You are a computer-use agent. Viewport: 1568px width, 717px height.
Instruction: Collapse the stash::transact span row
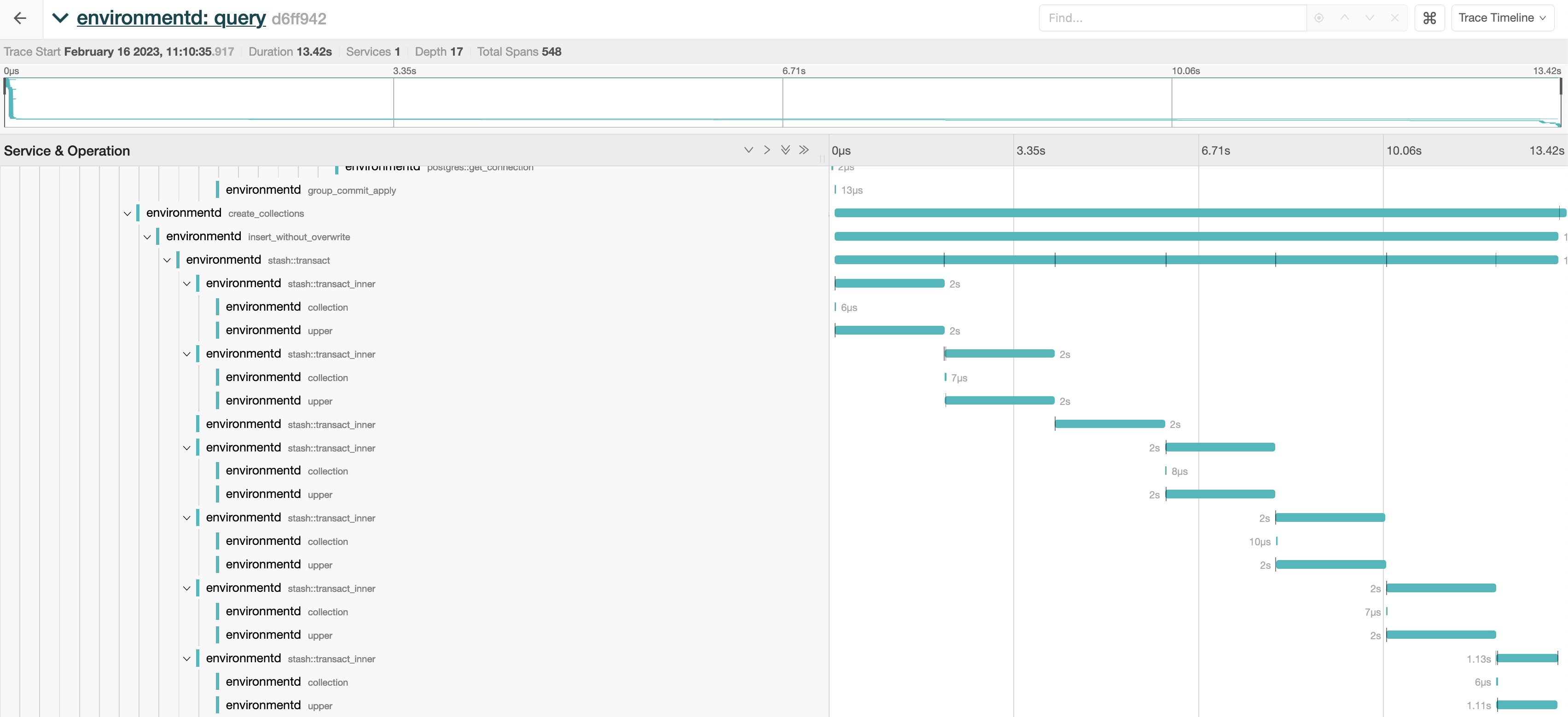167,260
